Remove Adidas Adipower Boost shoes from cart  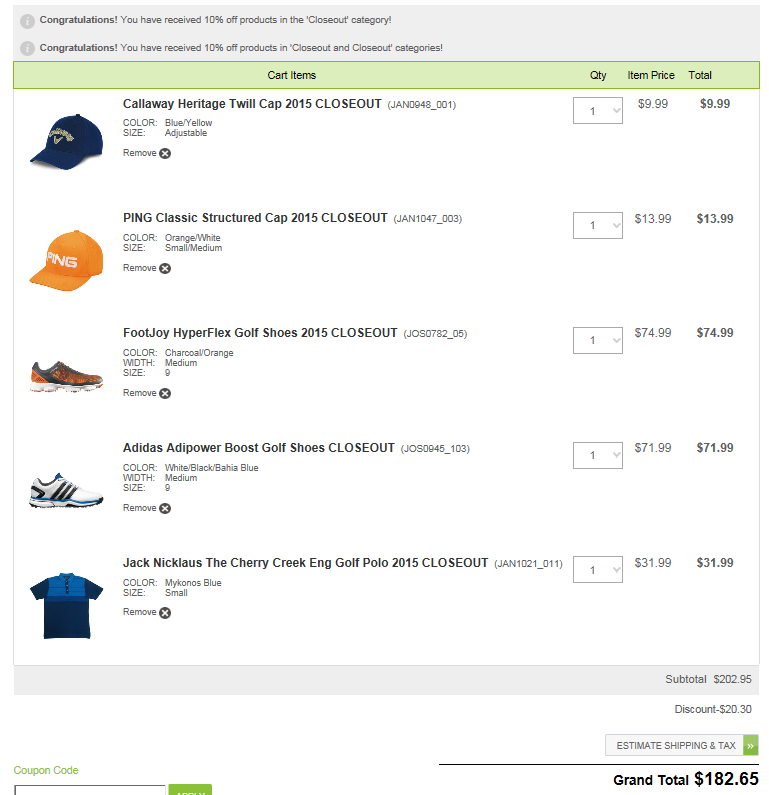[165, 509]
